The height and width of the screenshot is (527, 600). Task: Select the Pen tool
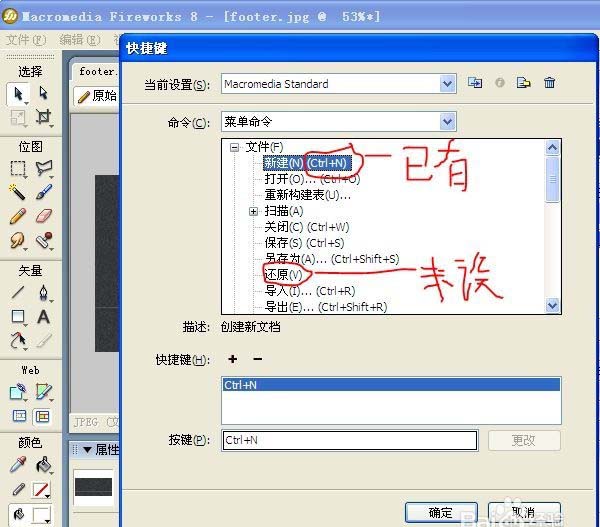(x=43, y=293)
